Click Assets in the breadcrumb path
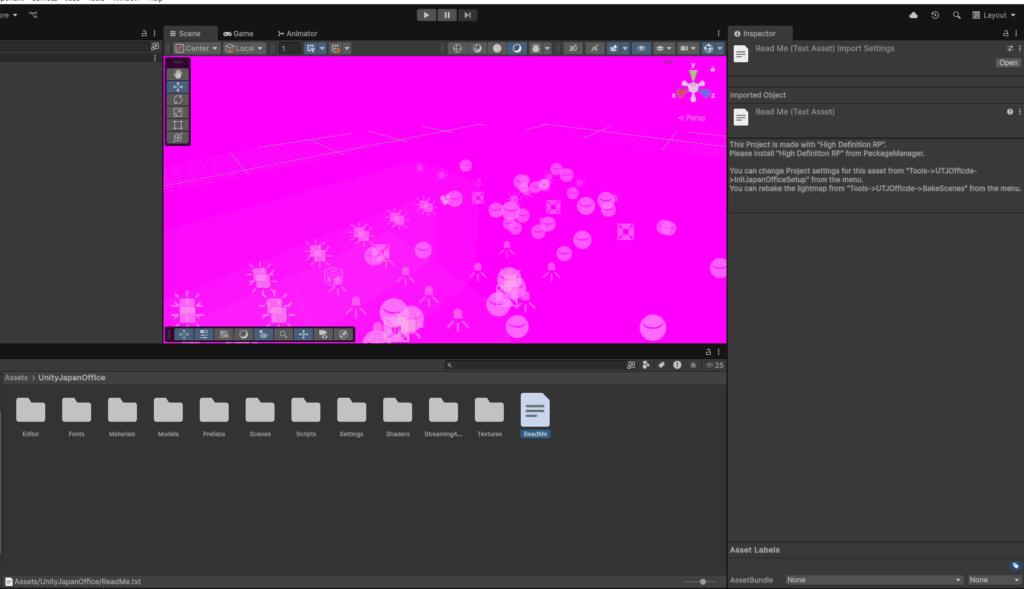1024x589 pixels. [x=16, y=377]
